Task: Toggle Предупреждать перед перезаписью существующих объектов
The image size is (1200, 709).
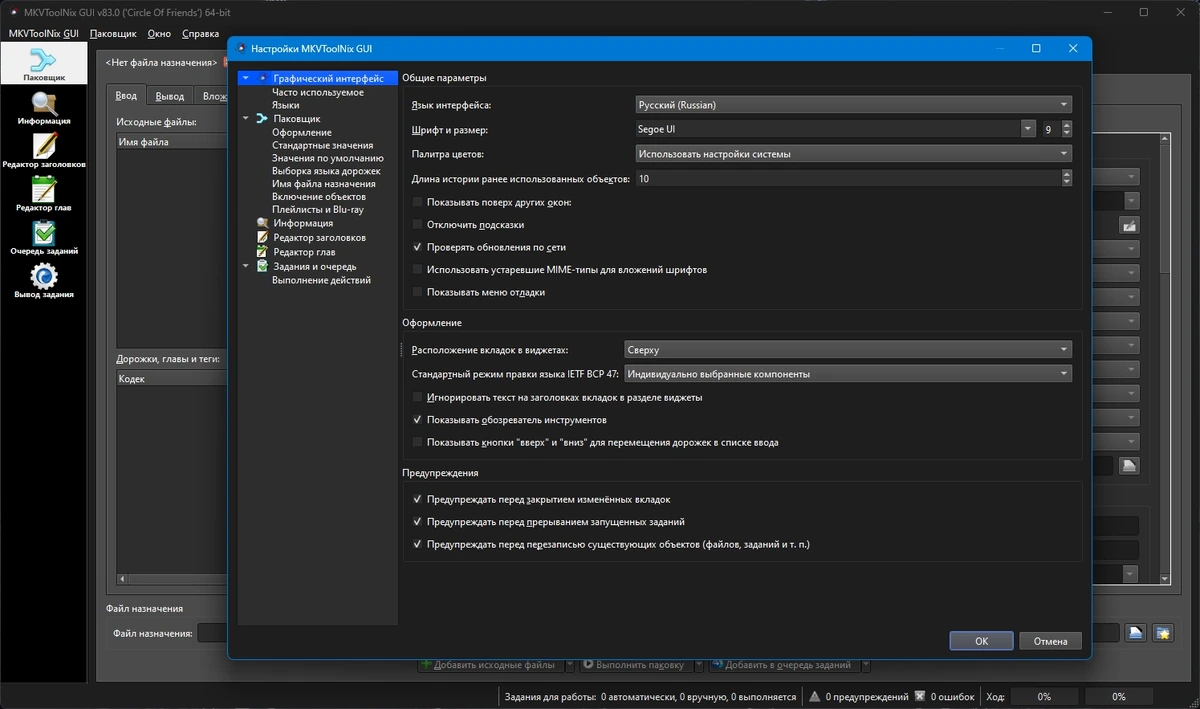Action: 418,545
